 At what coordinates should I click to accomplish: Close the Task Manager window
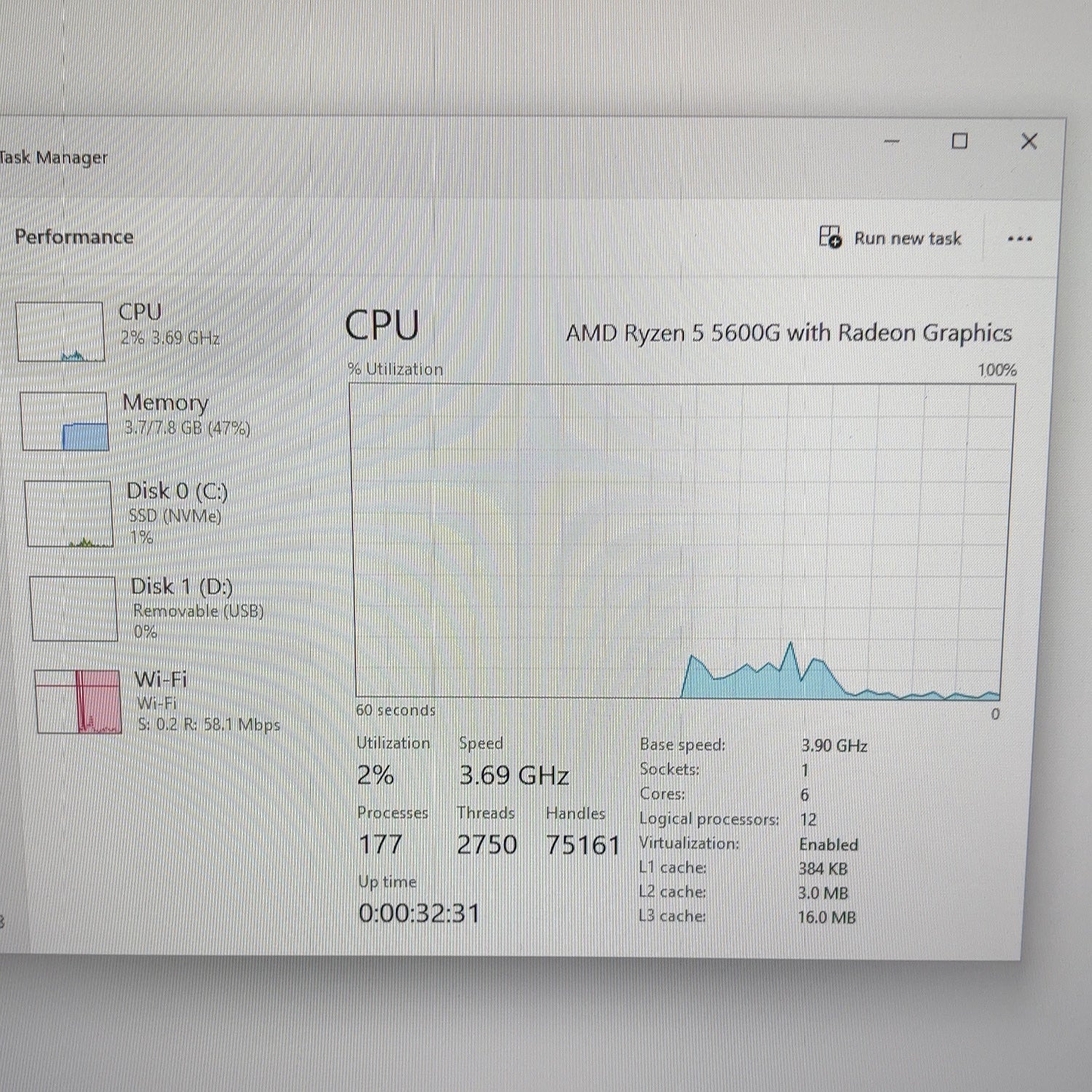pos(1029,141)
